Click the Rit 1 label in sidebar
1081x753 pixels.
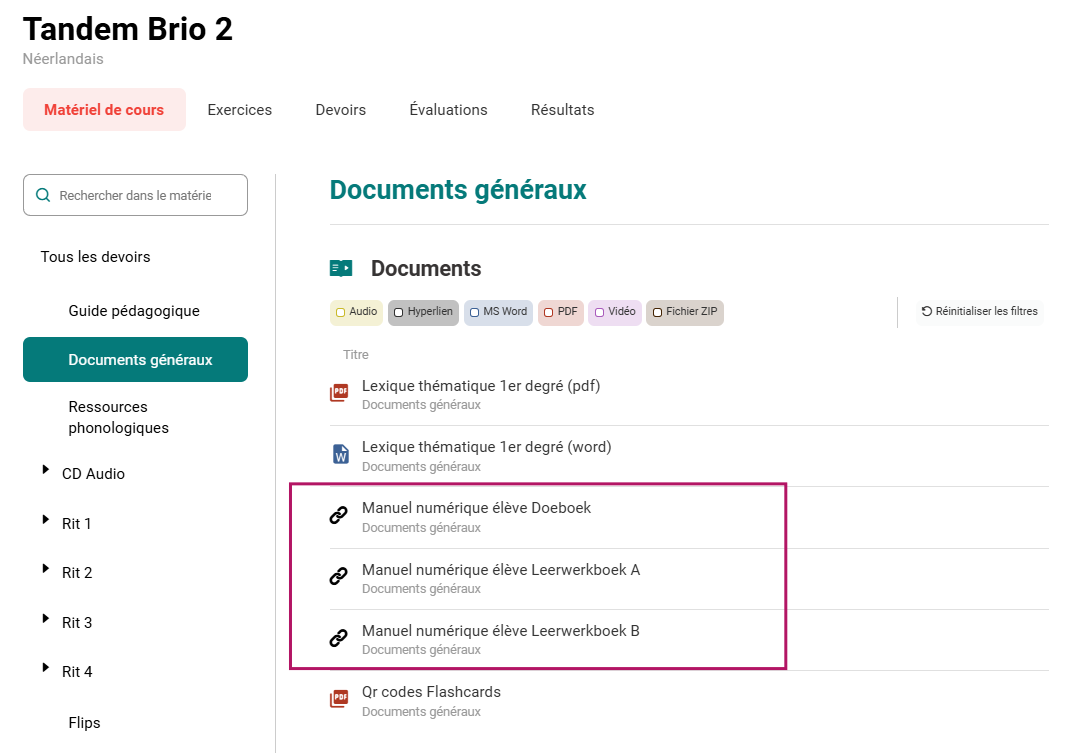(x=77, y=523)
